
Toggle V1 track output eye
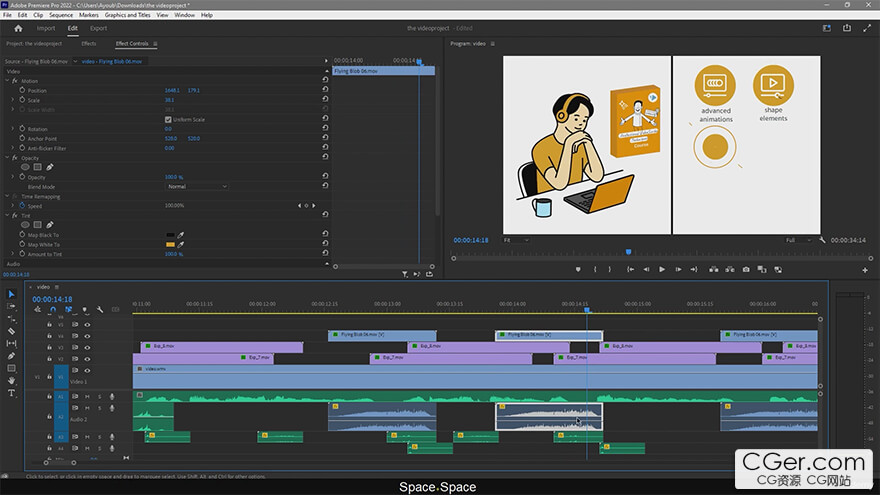(87, 370)
